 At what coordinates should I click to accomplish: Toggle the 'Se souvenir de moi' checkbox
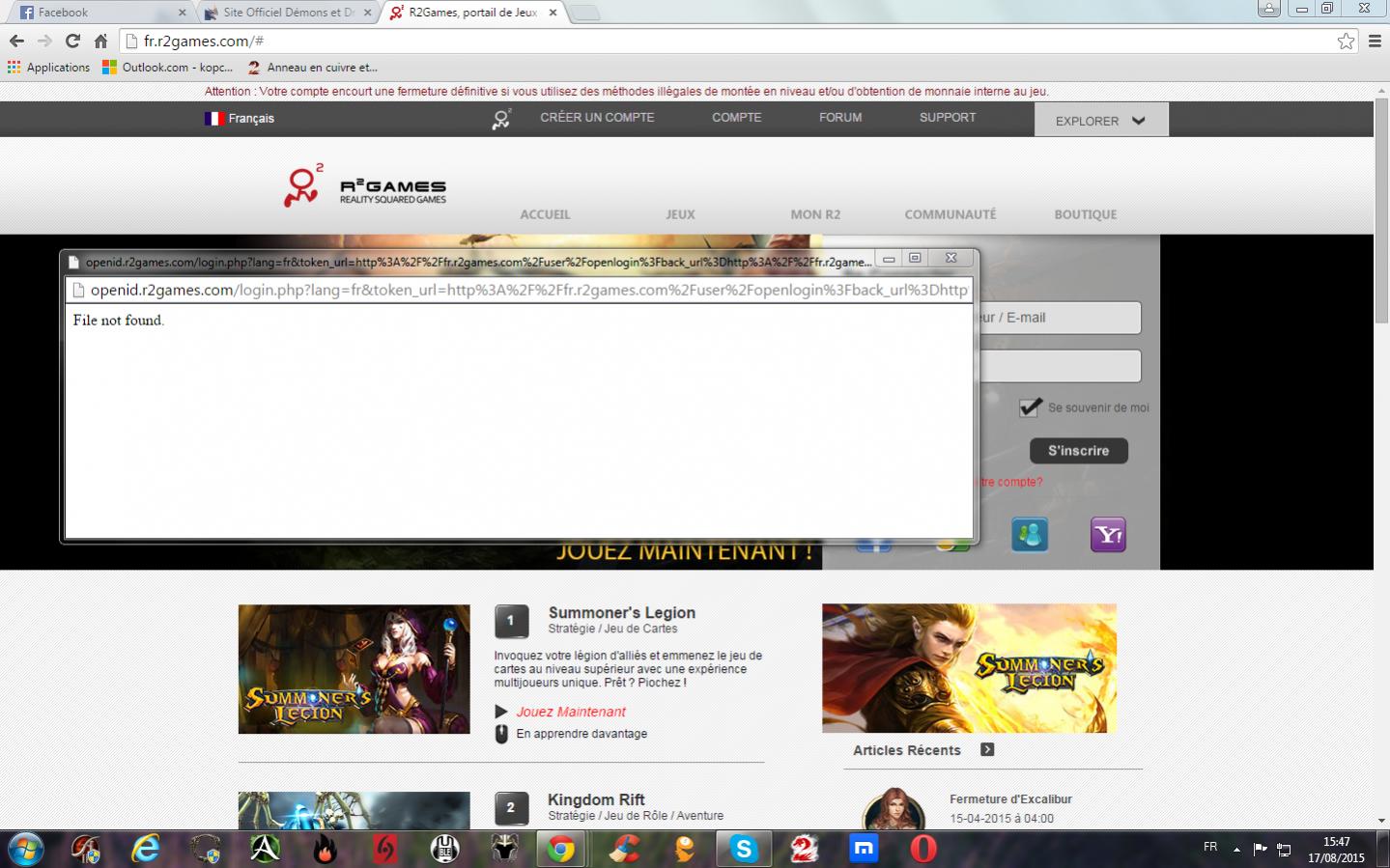1030,407
